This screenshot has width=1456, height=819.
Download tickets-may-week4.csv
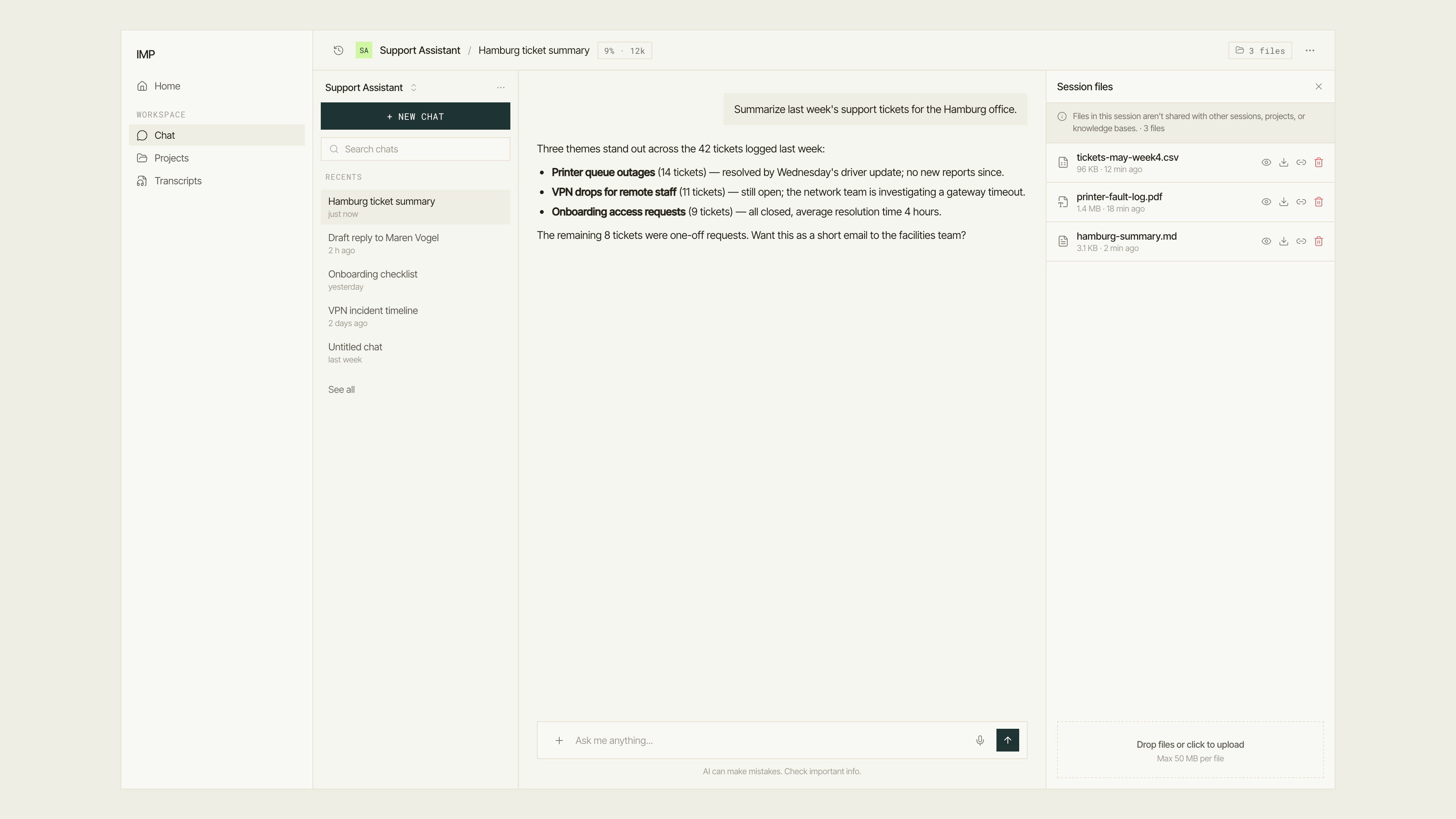tap(1283, 162)
